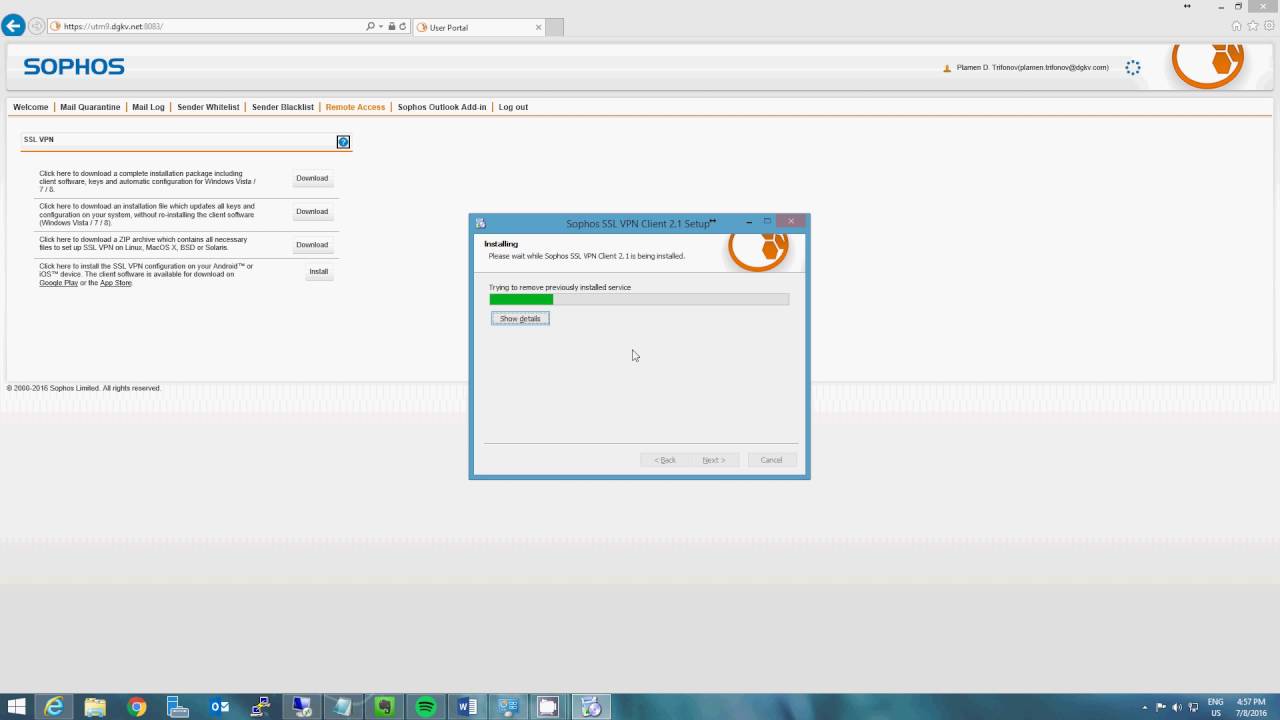Click the refresh icon in address bar
The height and width of the screenshot is (720, 1280).
(403, 27)
